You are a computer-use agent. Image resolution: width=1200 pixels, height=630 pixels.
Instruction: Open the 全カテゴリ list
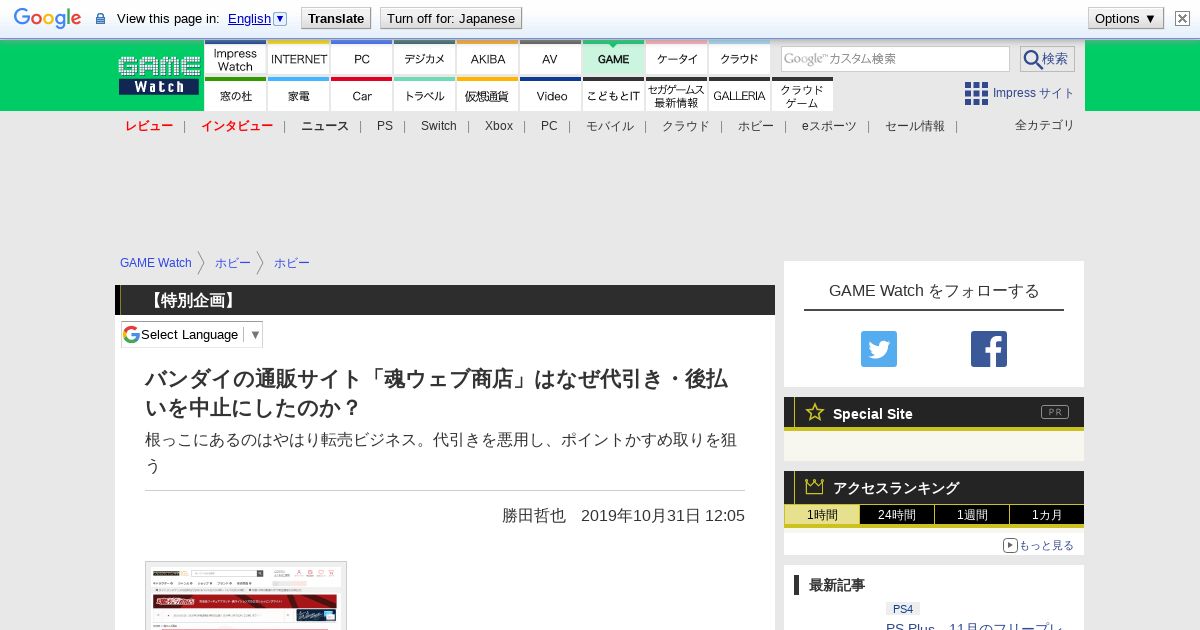coord(1045,125)
